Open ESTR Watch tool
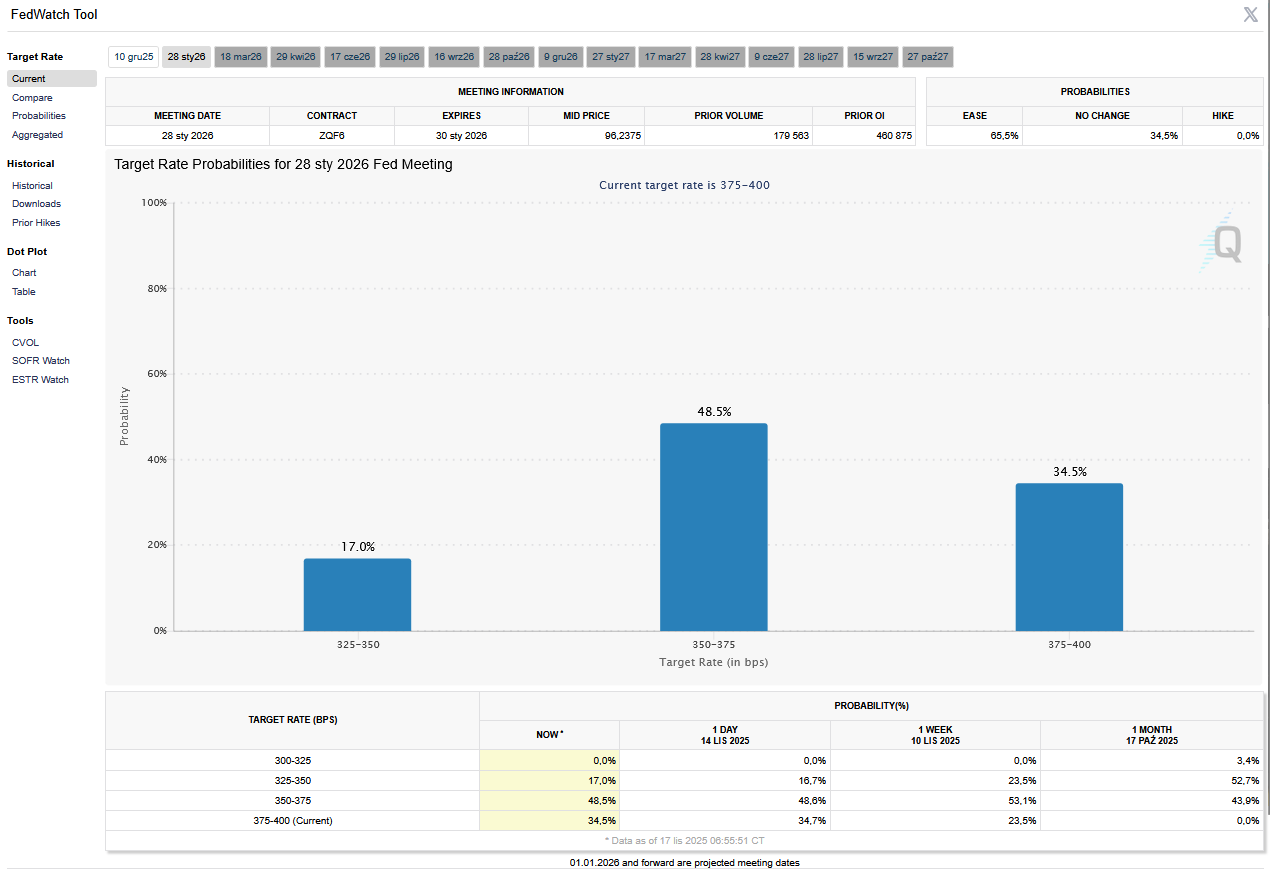This screenshot has width=1274, height=870. (x=40, y=380)
